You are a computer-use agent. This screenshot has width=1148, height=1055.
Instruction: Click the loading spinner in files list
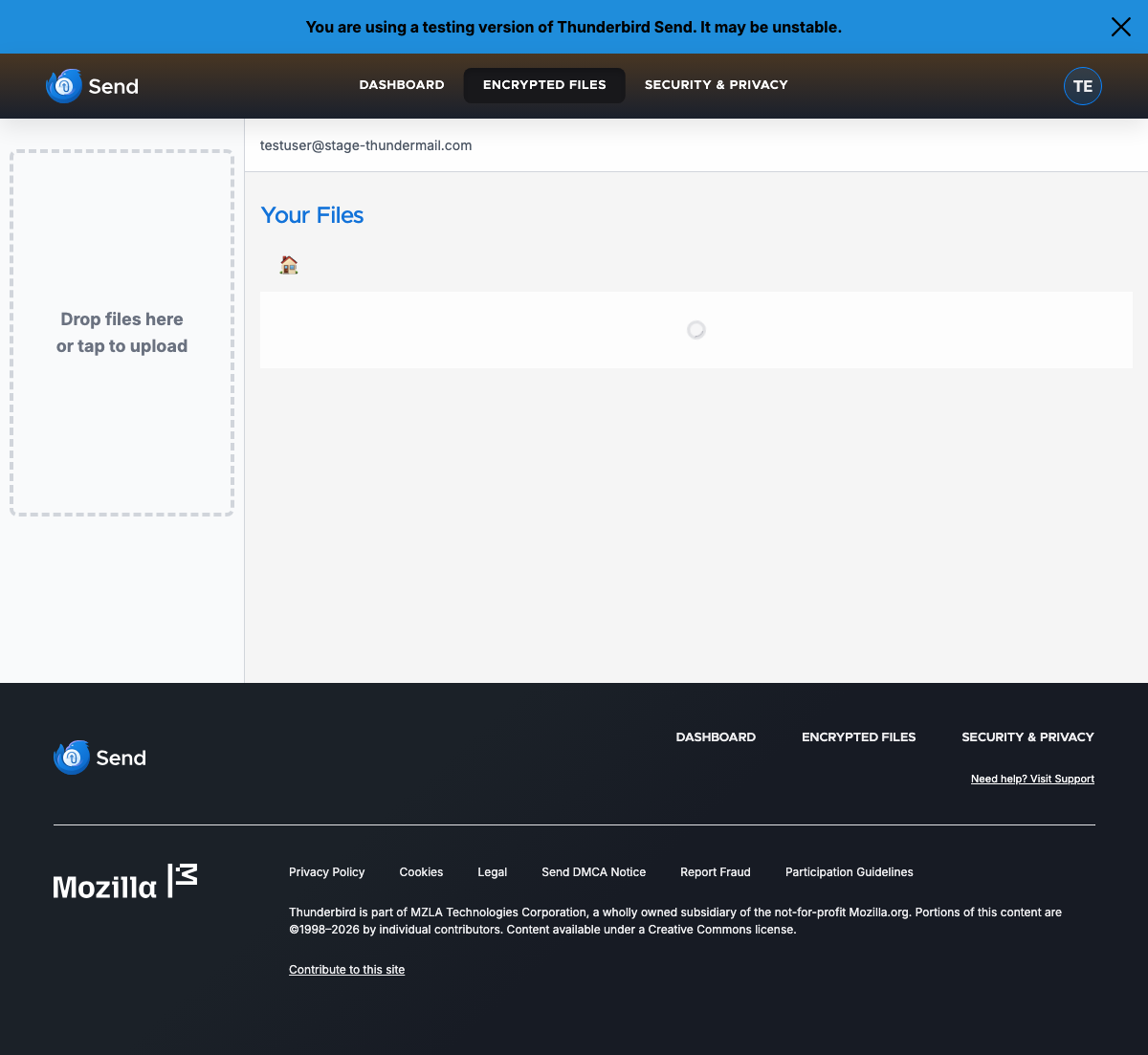tap(696, 330)
